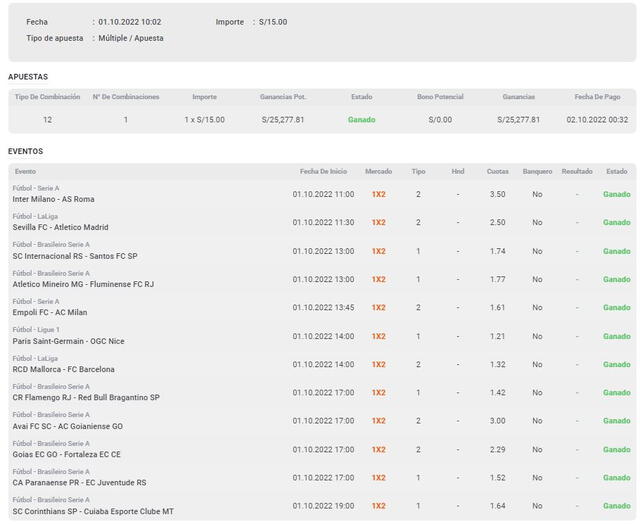
Task: Click the Mercado column header
Action: [378, 171]
